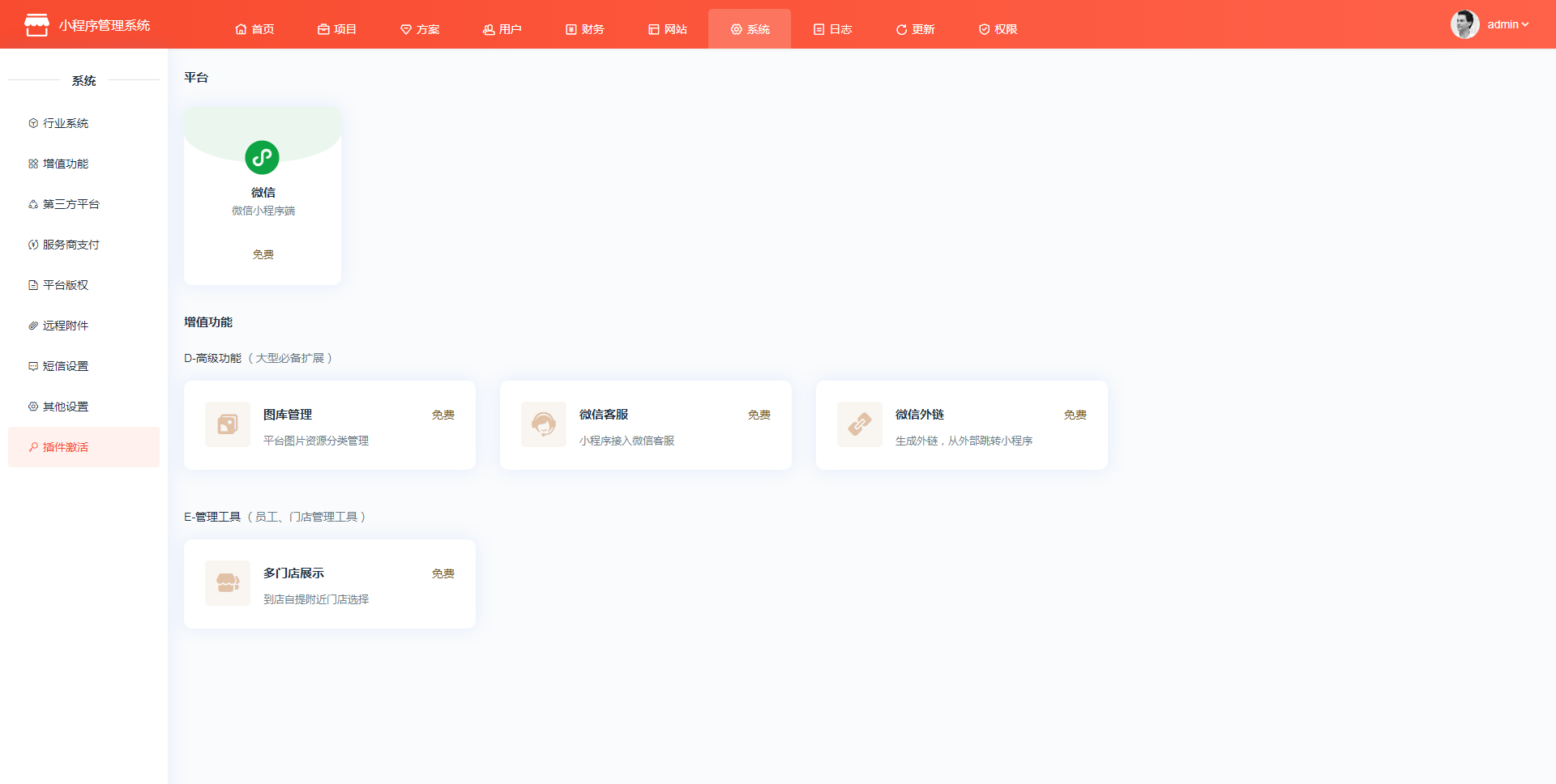Click the 微信客服 card title
1556x784 pixels.
[x=604, y=415]
